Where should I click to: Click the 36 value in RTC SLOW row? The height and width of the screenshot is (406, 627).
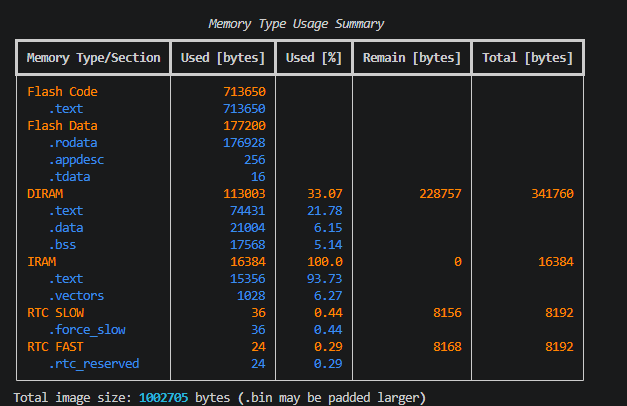click(258, 313)
